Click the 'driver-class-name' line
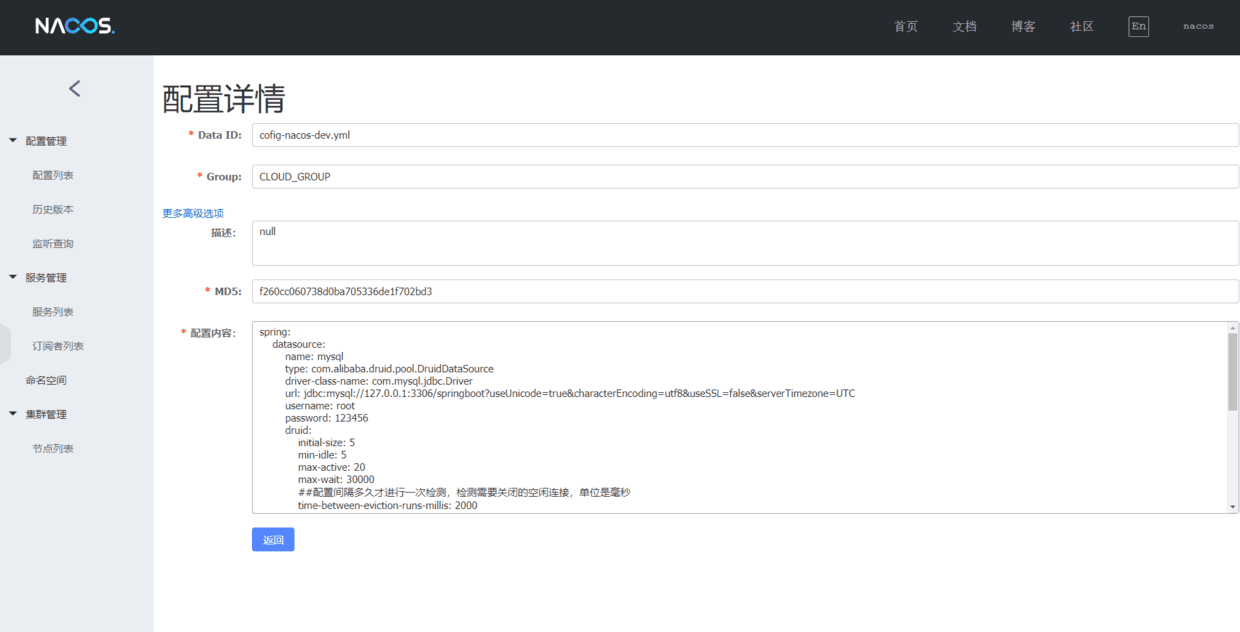This screenshot has width=1240, height=632. 379,381
